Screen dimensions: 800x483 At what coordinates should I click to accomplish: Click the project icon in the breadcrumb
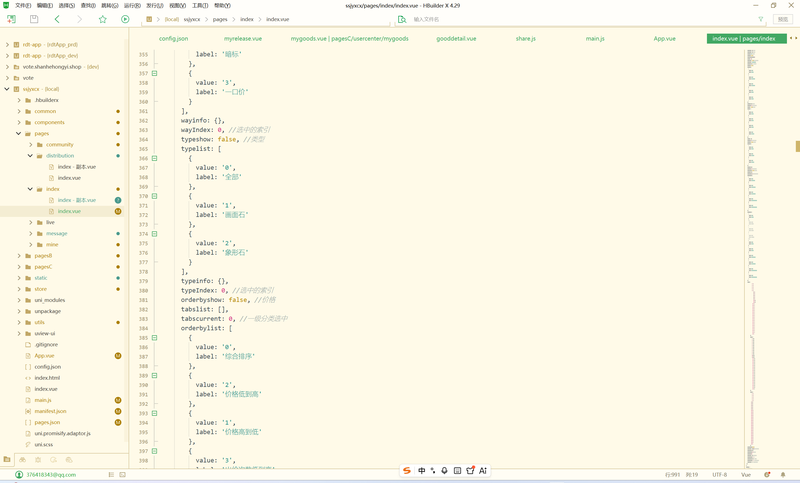click(149, 19)
